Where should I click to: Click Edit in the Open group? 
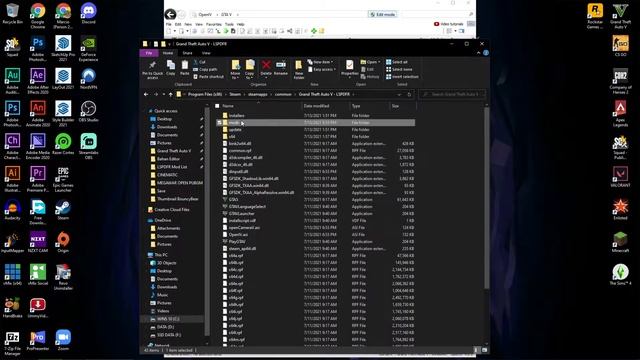(x=367, y=69)
